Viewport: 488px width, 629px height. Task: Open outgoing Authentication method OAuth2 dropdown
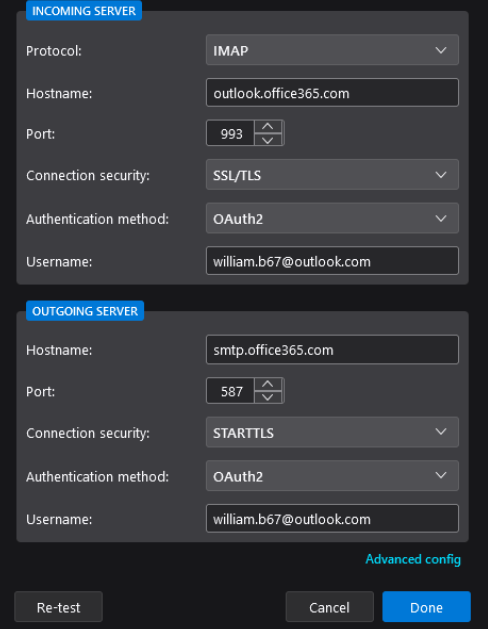[332, 476]
